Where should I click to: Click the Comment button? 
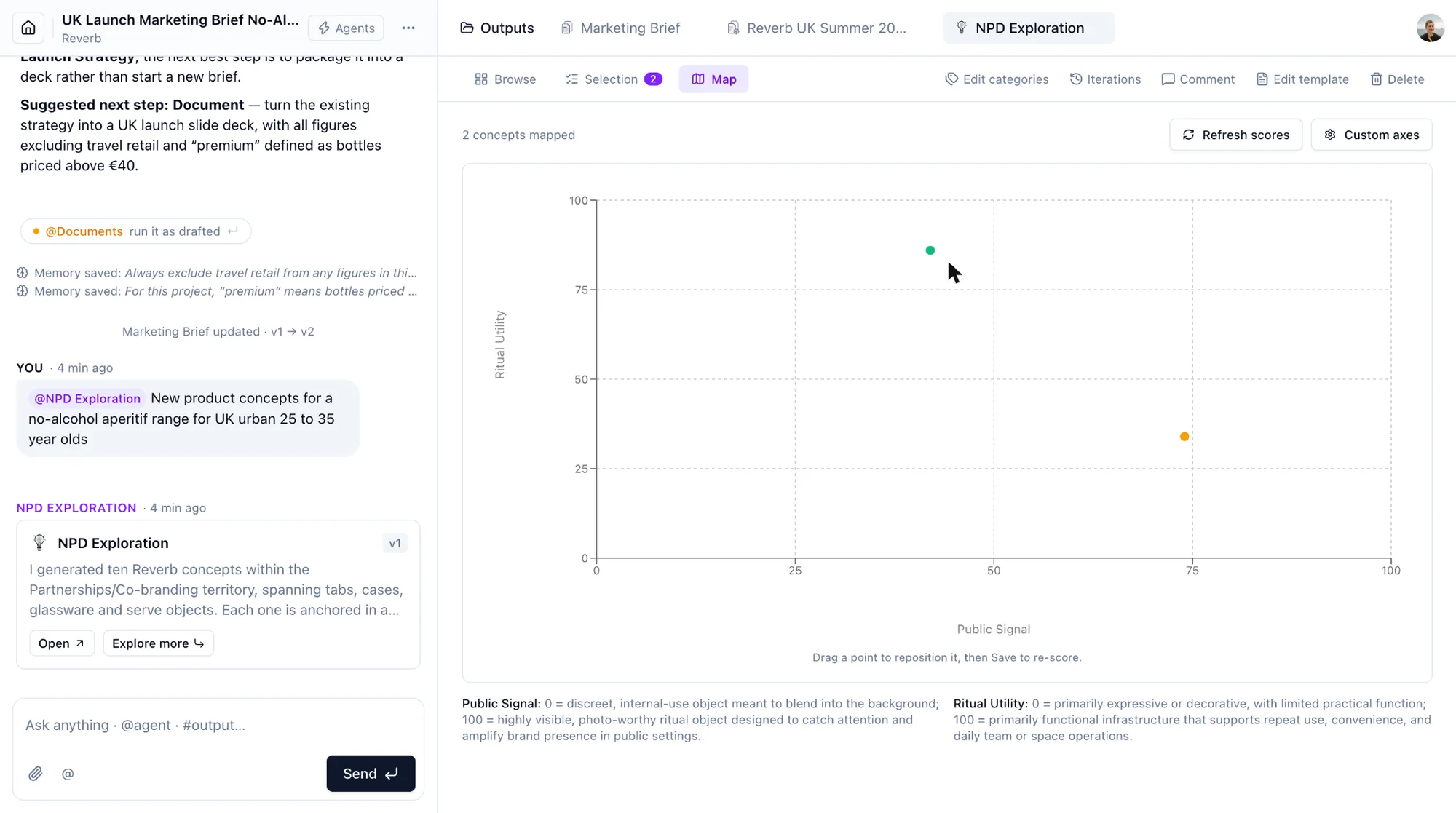pyautogui.click(x=1198, y=79)
